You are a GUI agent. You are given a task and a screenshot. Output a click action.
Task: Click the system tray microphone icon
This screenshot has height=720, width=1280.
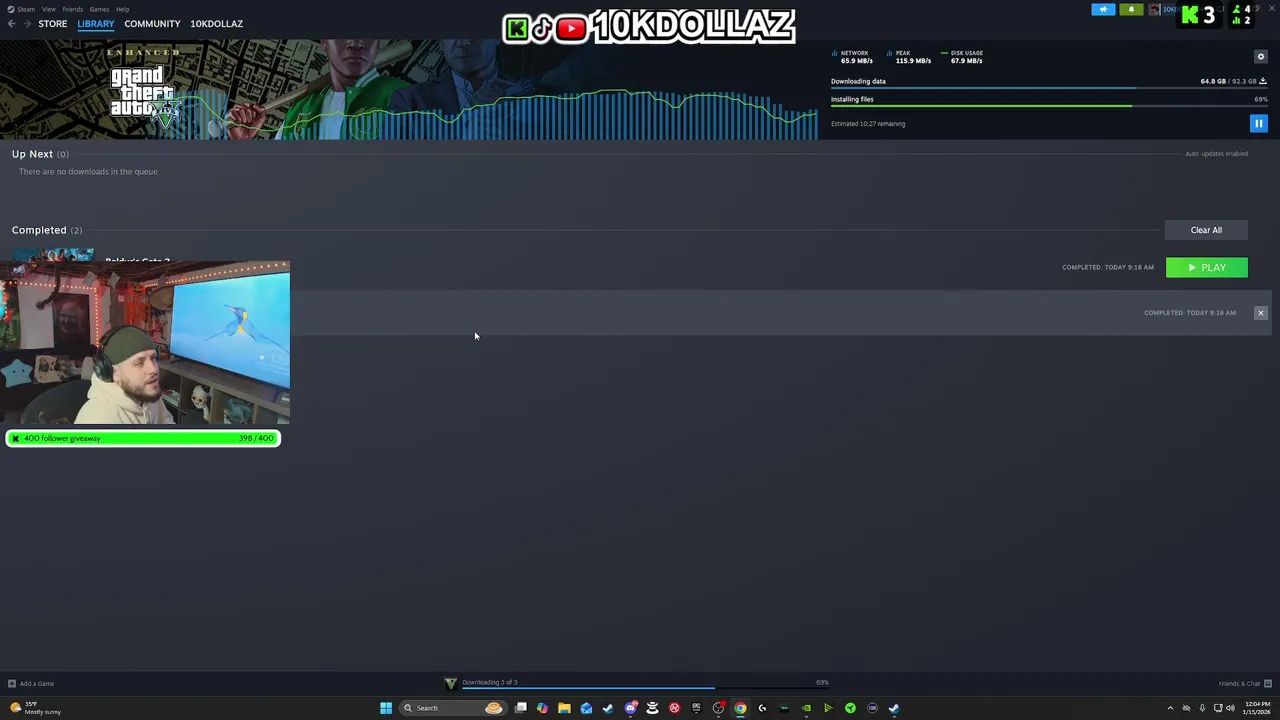[1202, 708]
